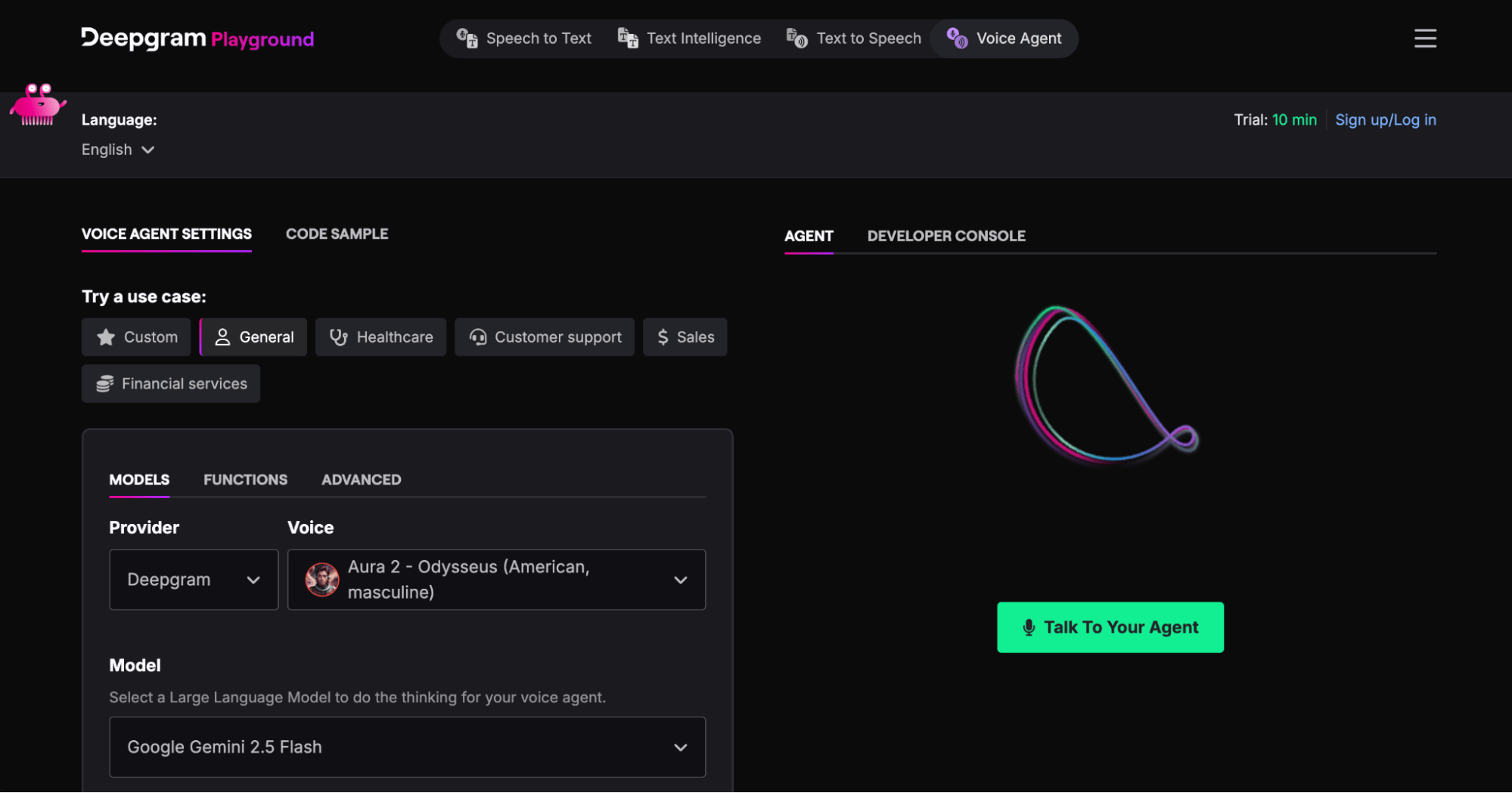Select the stethoscope icon for Healthcare
The height and width of the screenshot is (793, 1512).
coord(338,337)
